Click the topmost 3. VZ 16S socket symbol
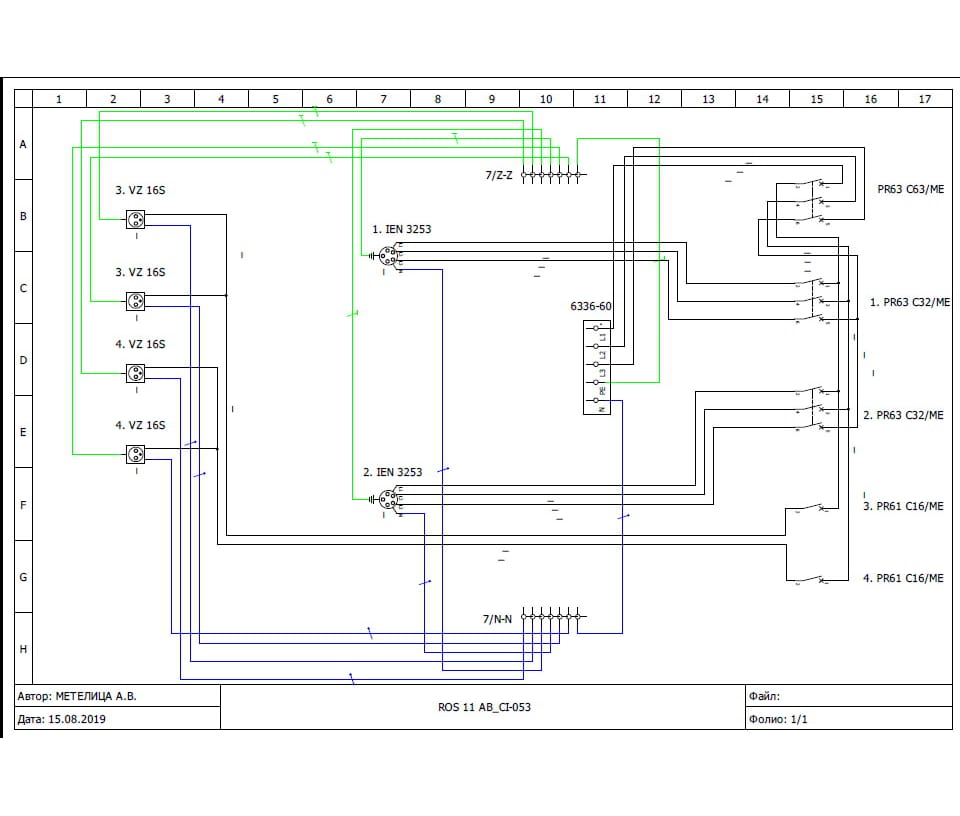Viewport: 960px width, 816px height. point(135,220)
